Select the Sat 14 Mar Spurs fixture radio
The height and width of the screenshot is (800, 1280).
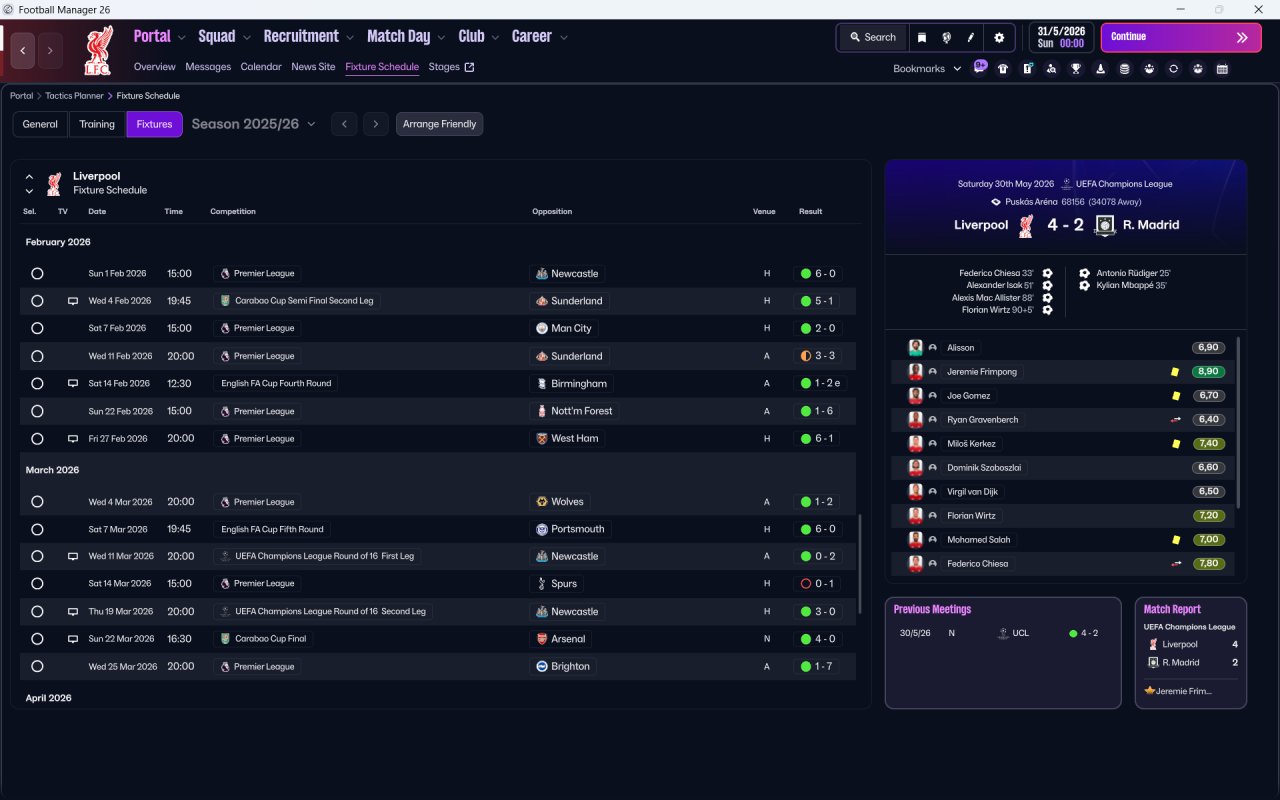tap(37, 584)
